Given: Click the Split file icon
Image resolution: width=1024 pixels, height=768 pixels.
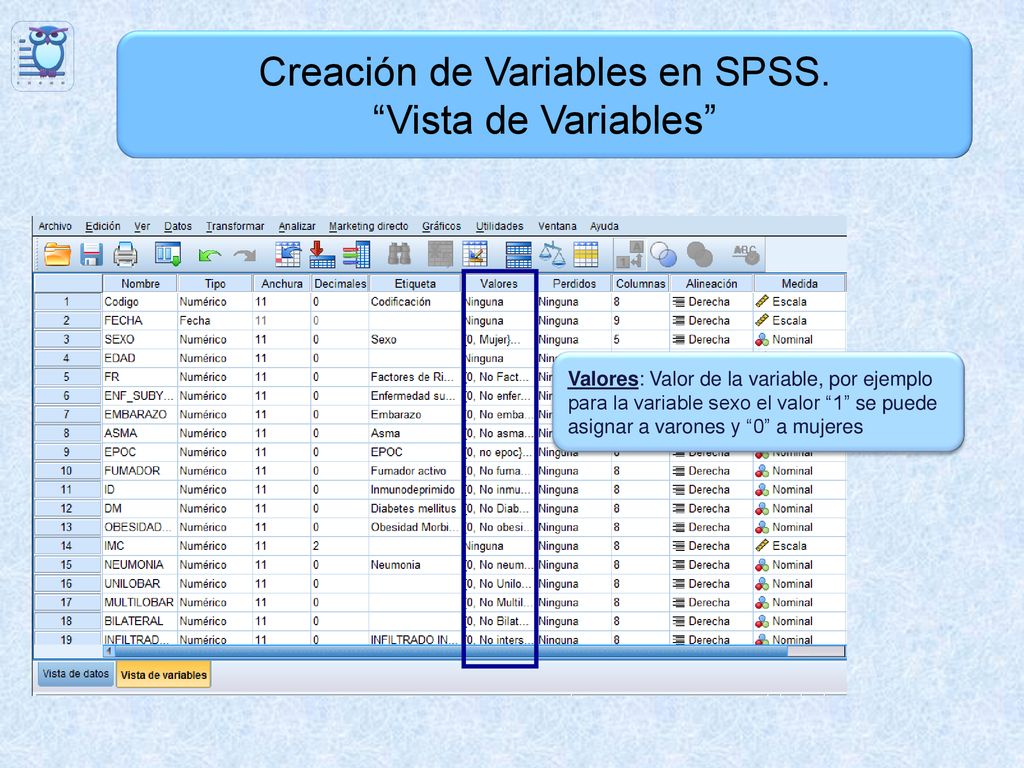Looking at the screenshot, I should point(519,254).
